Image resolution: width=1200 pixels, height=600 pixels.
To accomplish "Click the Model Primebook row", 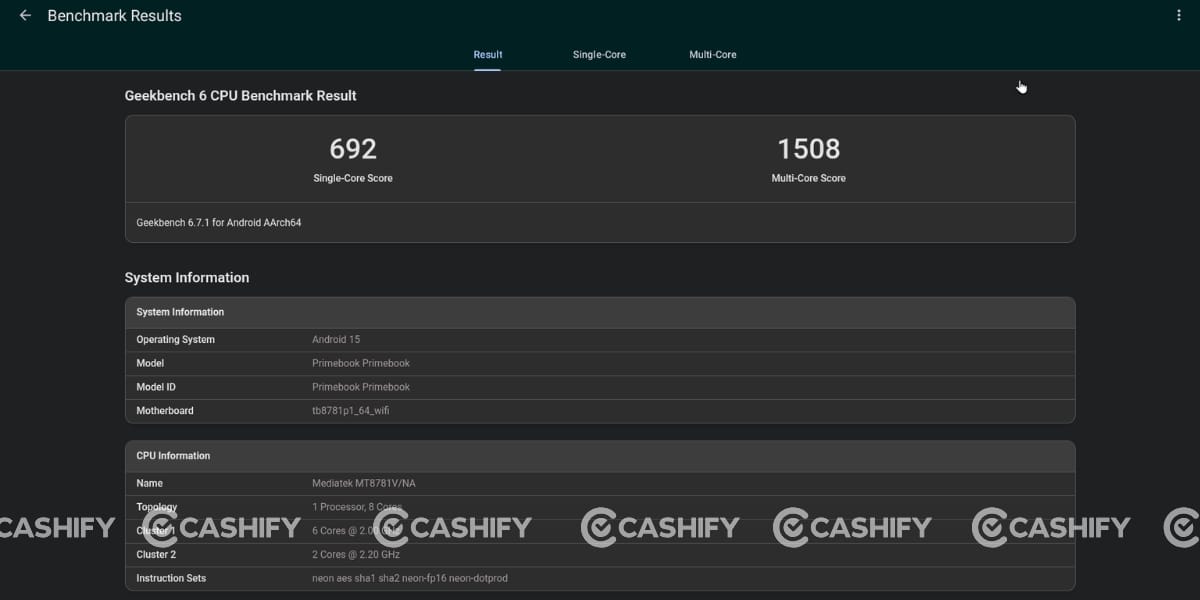I will (600, 363).
